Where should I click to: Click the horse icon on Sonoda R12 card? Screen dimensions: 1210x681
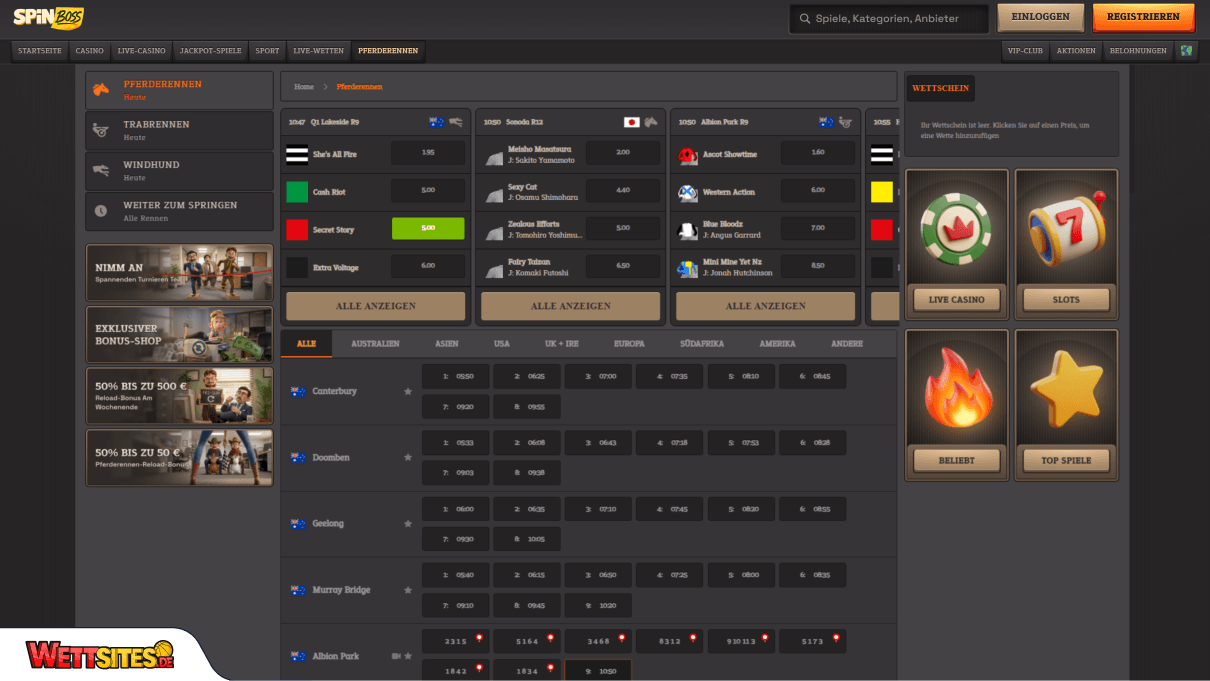[651, 122]
